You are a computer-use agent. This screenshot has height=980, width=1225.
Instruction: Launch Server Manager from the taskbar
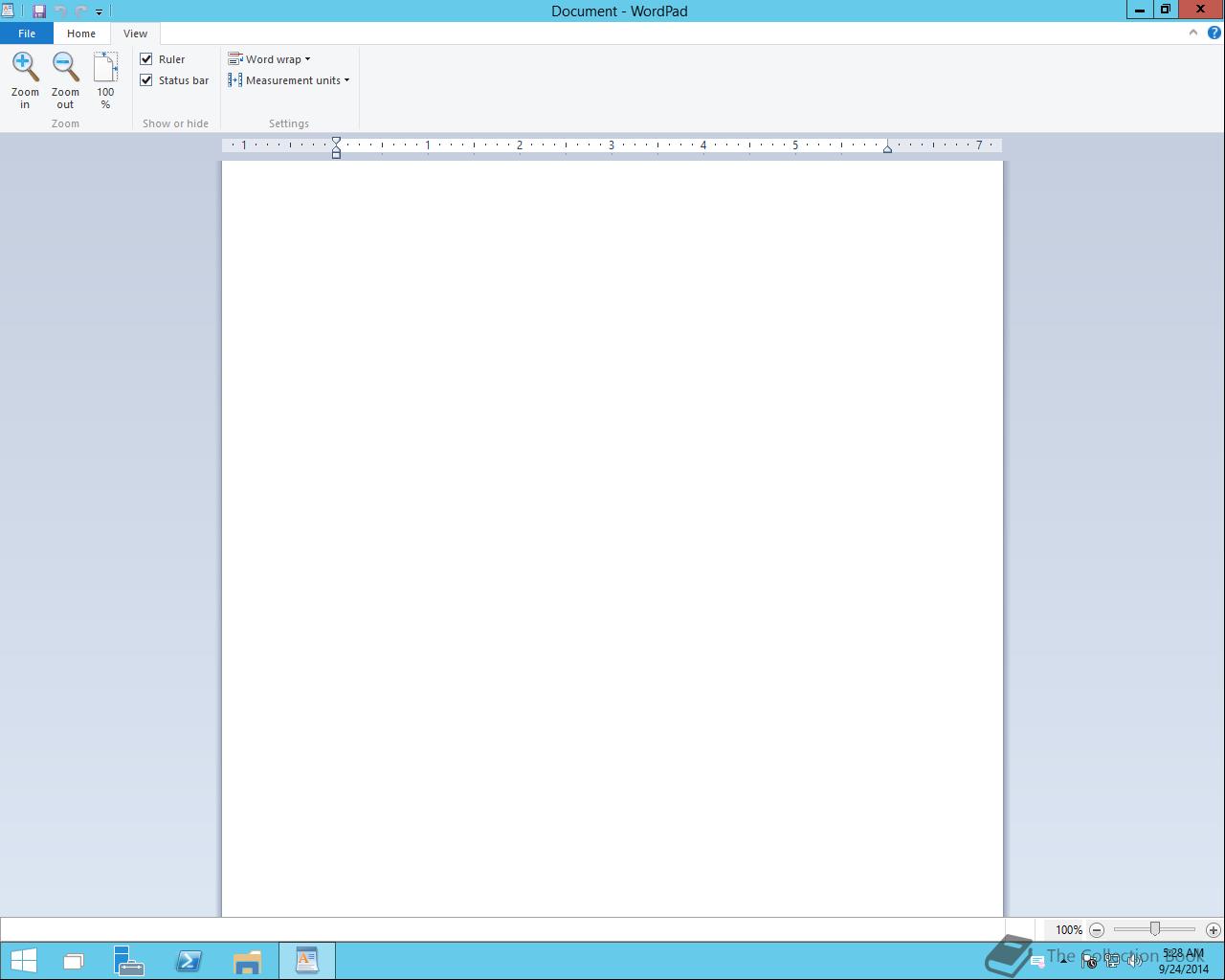(128, 961)
